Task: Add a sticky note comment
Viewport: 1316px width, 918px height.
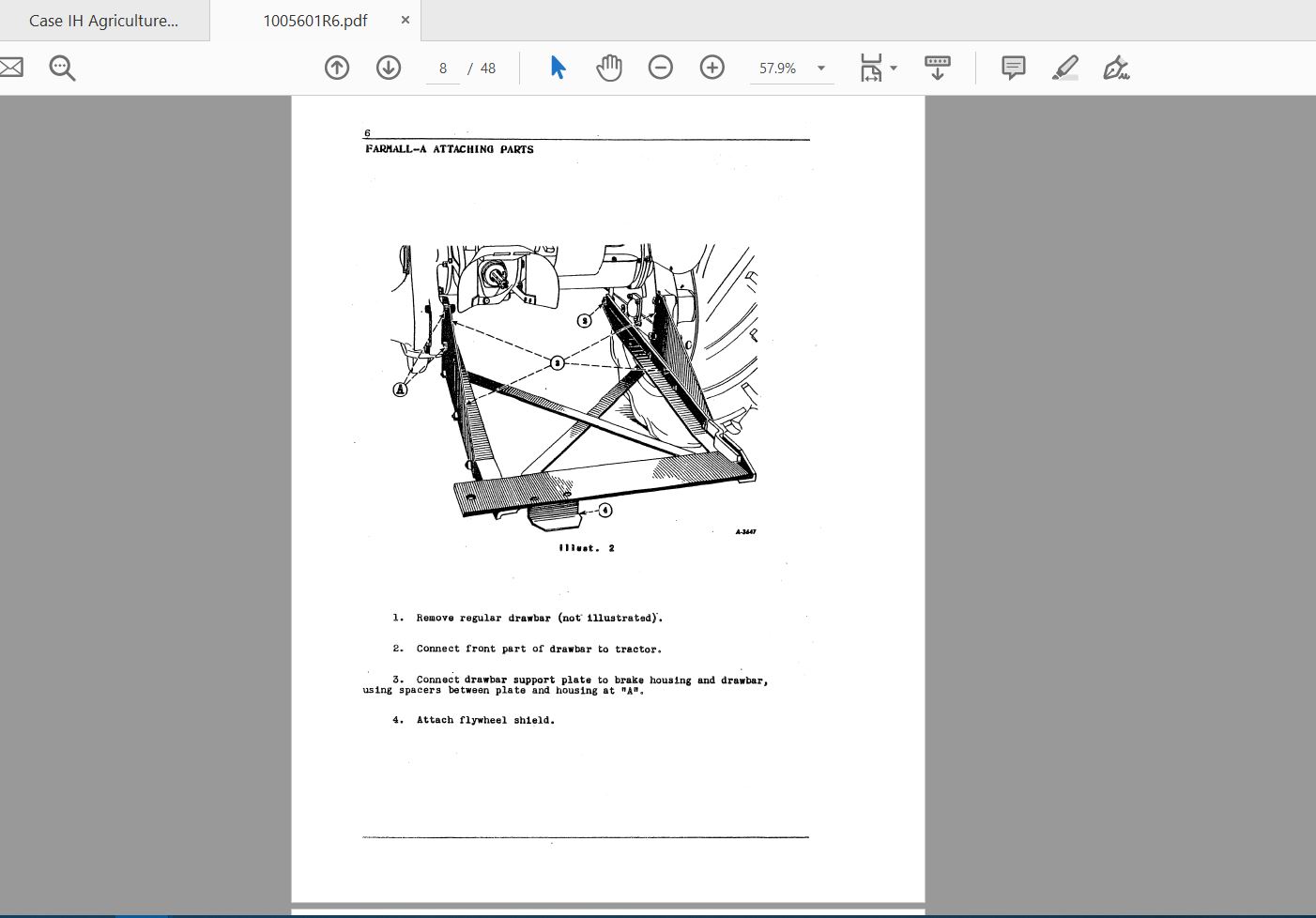Action: [x=1014, y=68]
